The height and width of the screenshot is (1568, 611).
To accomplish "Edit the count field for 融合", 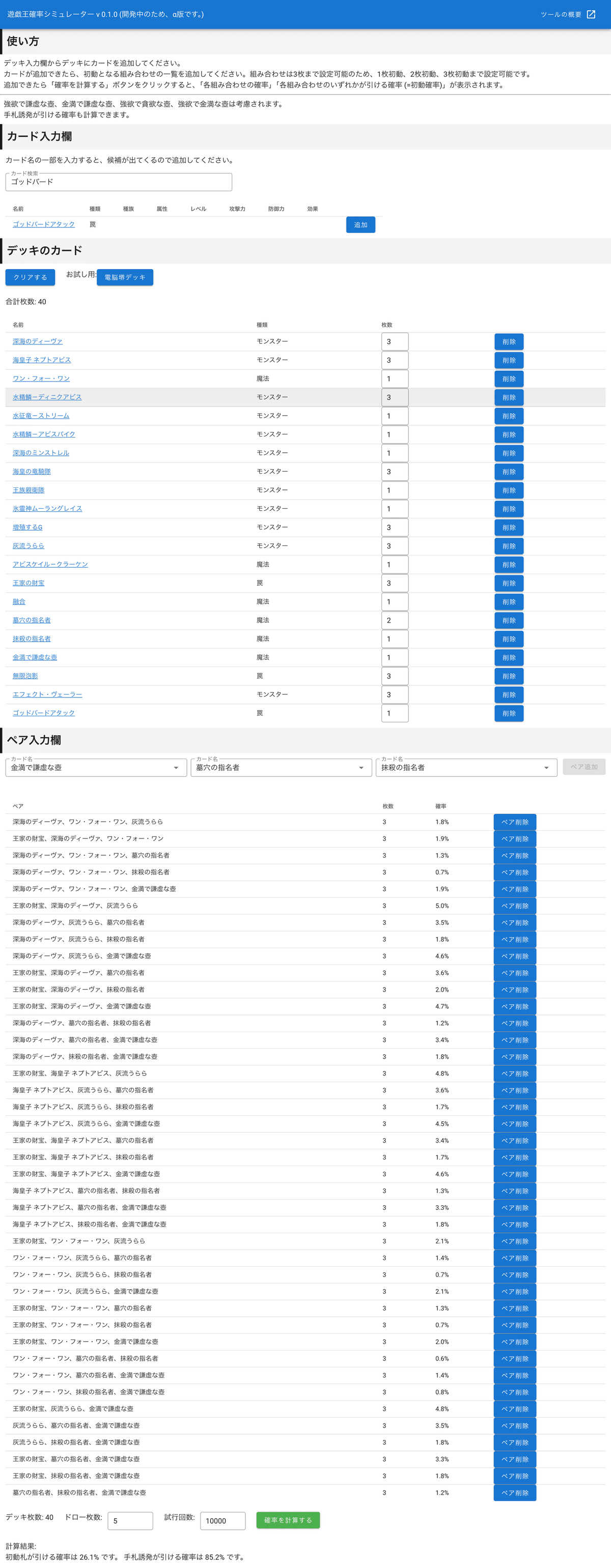I will pos(395,602).
